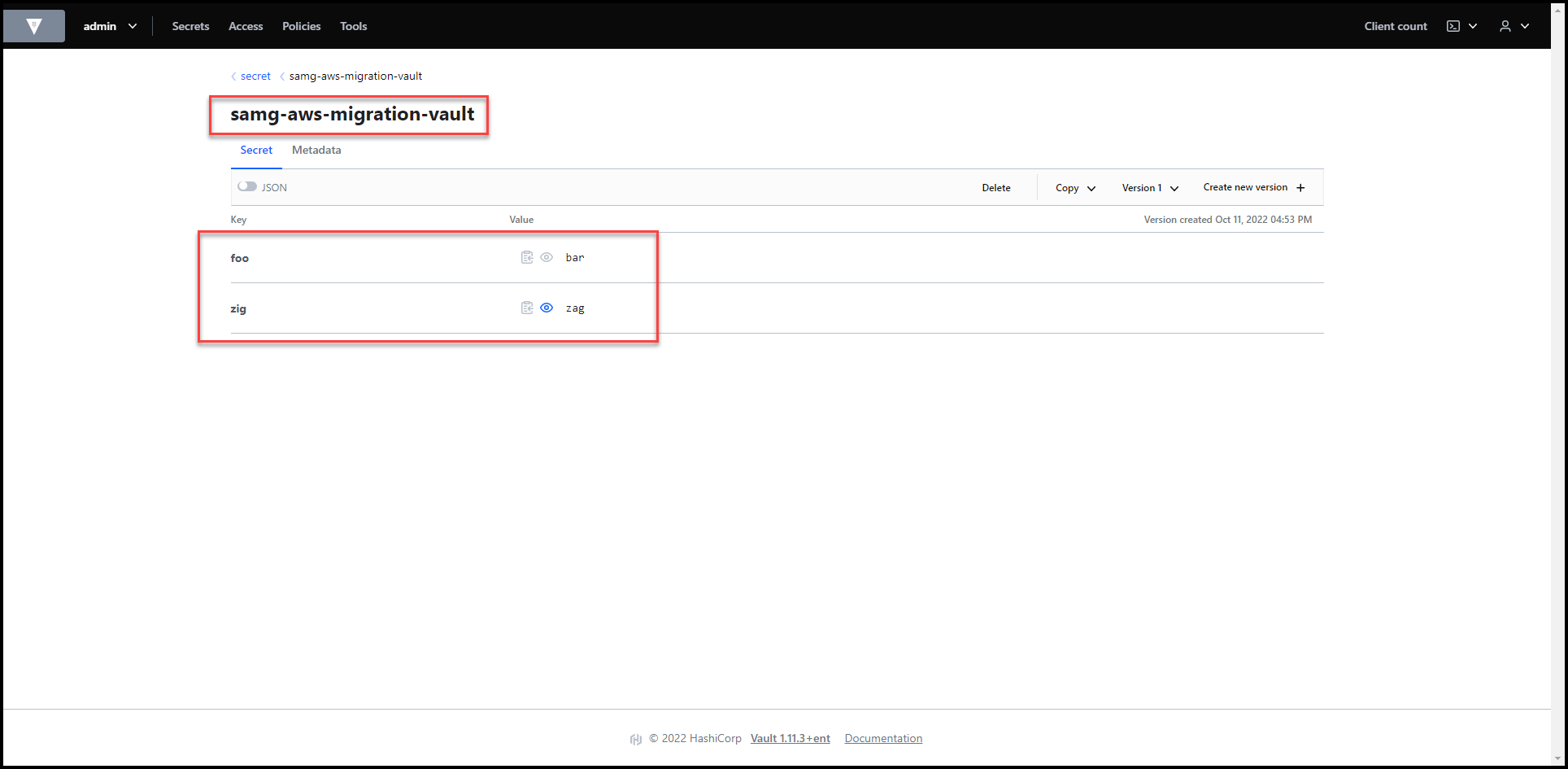The image size is (1568, 769).
Task: Click the back chevron before the secret breadcrumb
Action: 233,76
